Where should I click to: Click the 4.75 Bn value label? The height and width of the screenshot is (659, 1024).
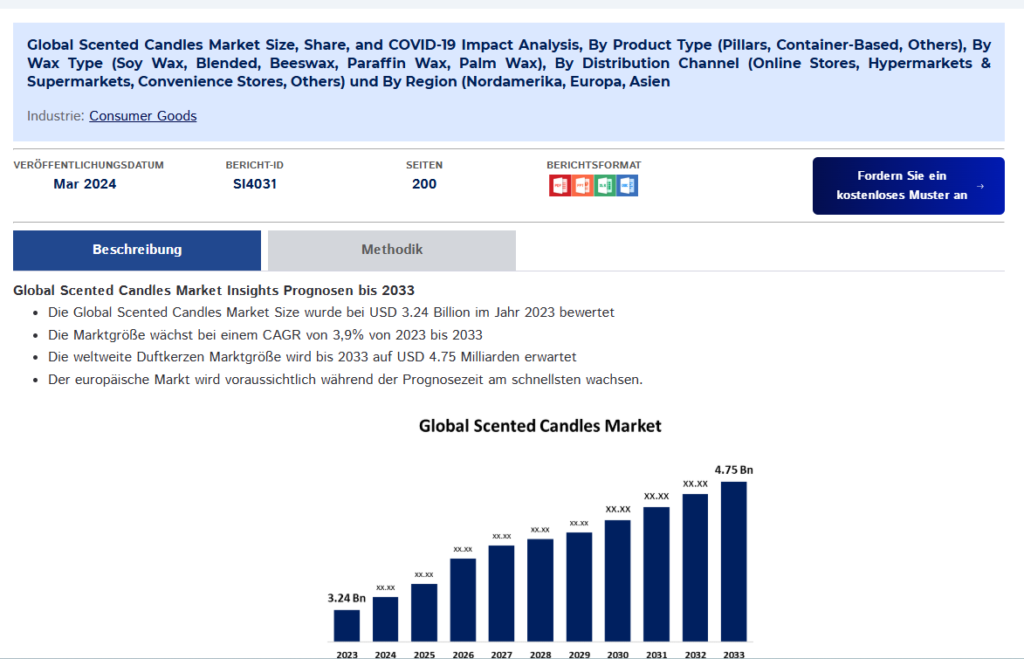[x=733, y=469]
